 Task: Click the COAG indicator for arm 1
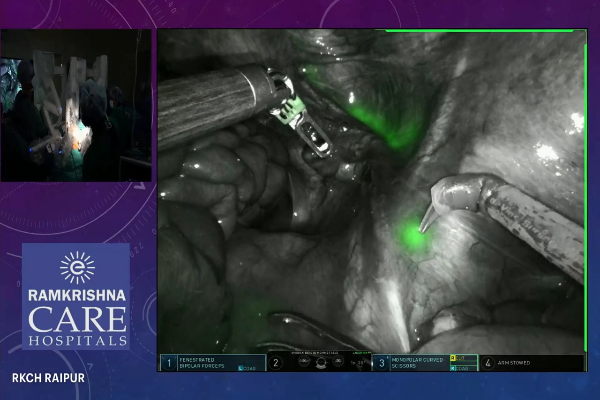click(x=247, y=368)
